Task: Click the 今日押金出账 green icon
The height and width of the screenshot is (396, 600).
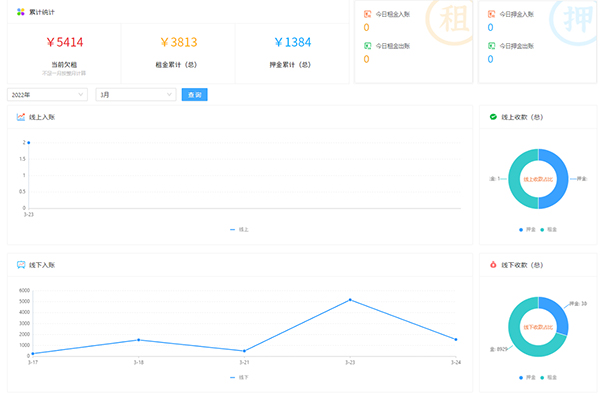Action: point(491,46)
